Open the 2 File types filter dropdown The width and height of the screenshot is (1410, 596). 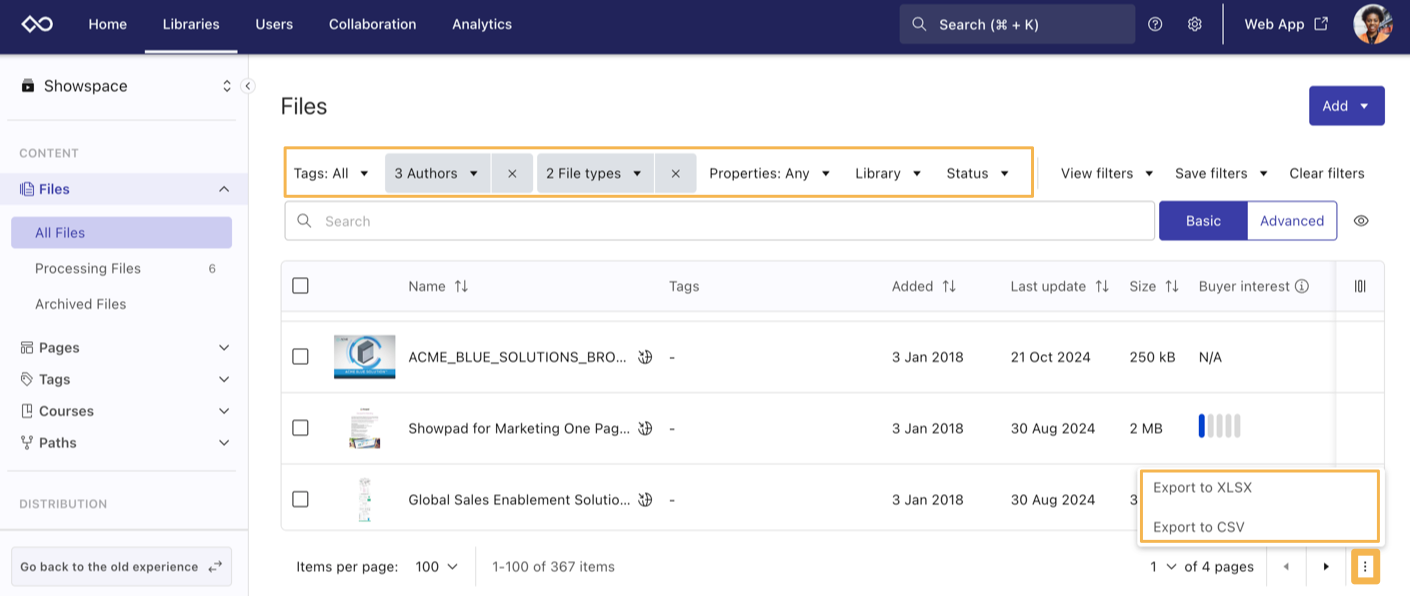pyautogui.click(x=594, y=173)
